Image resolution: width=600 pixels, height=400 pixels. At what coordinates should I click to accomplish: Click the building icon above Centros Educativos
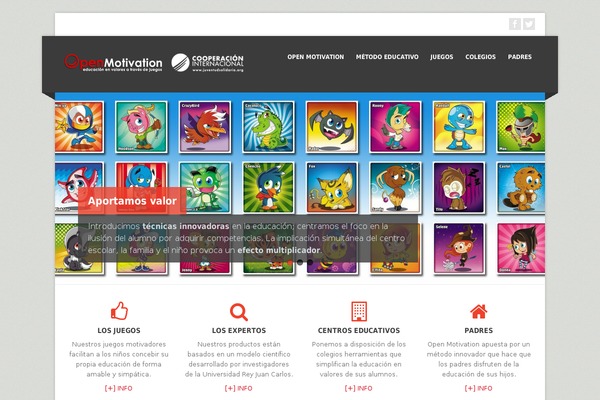coord(359,311)
